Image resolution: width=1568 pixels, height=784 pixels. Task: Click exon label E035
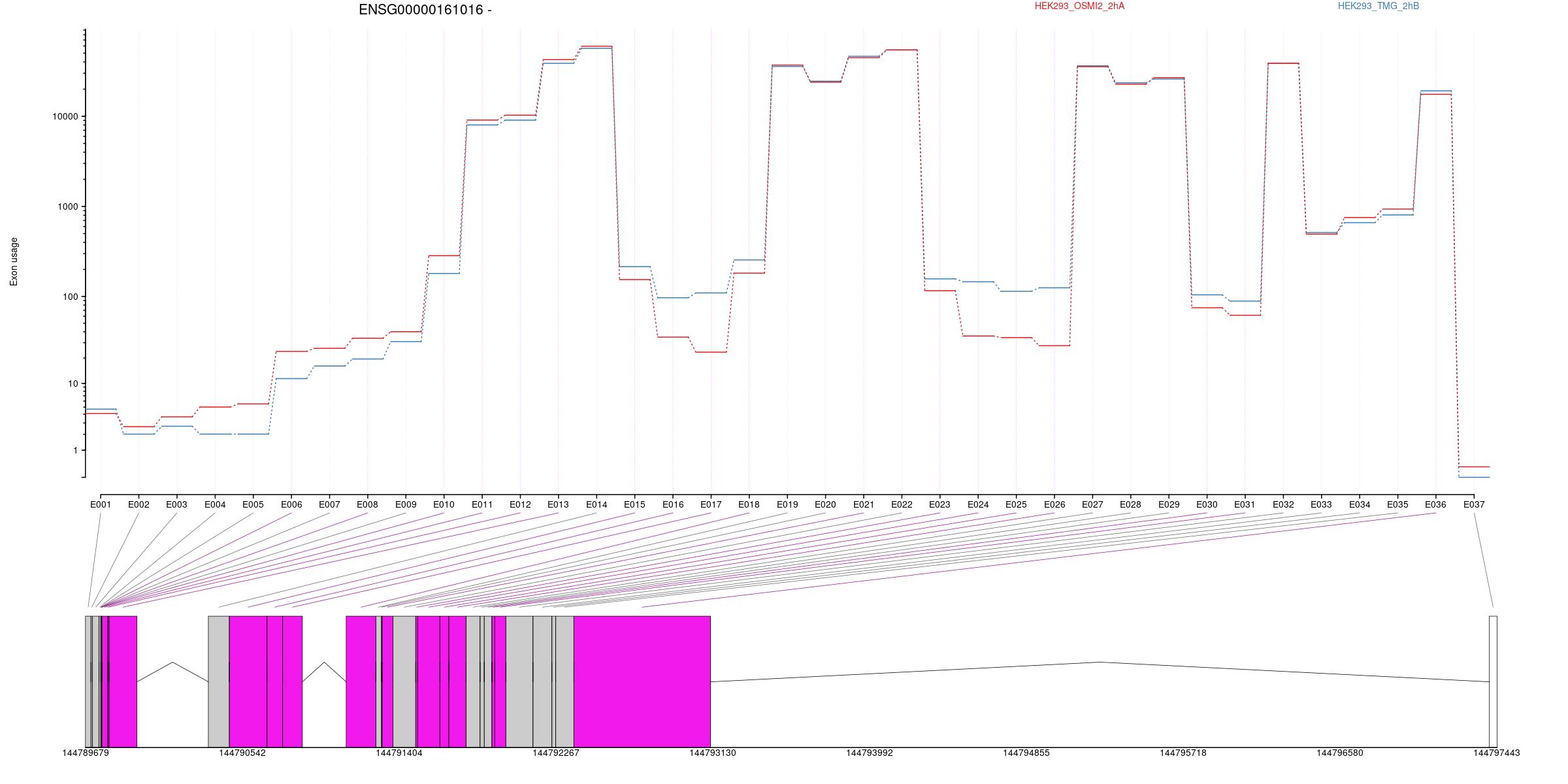pos(1397,504)
